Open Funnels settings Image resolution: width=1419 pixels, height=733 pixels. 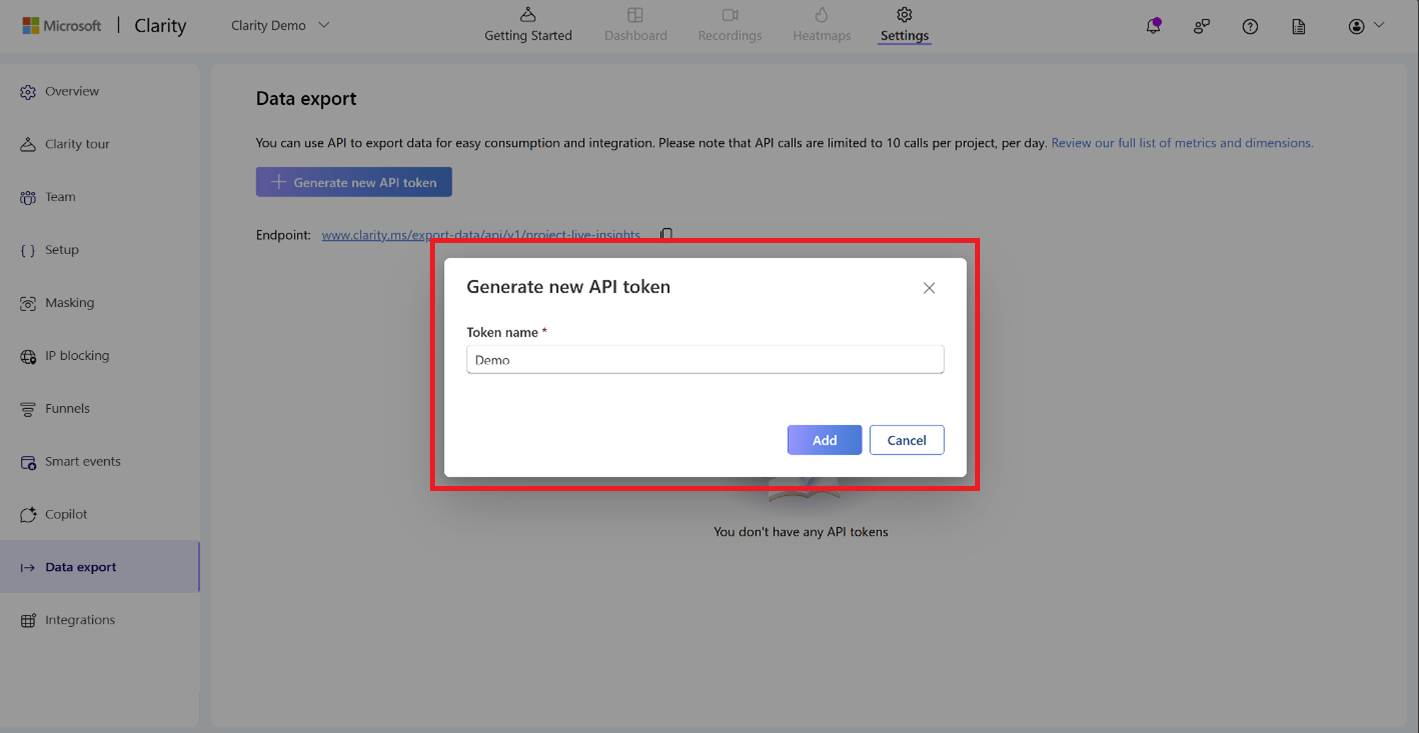100,410
